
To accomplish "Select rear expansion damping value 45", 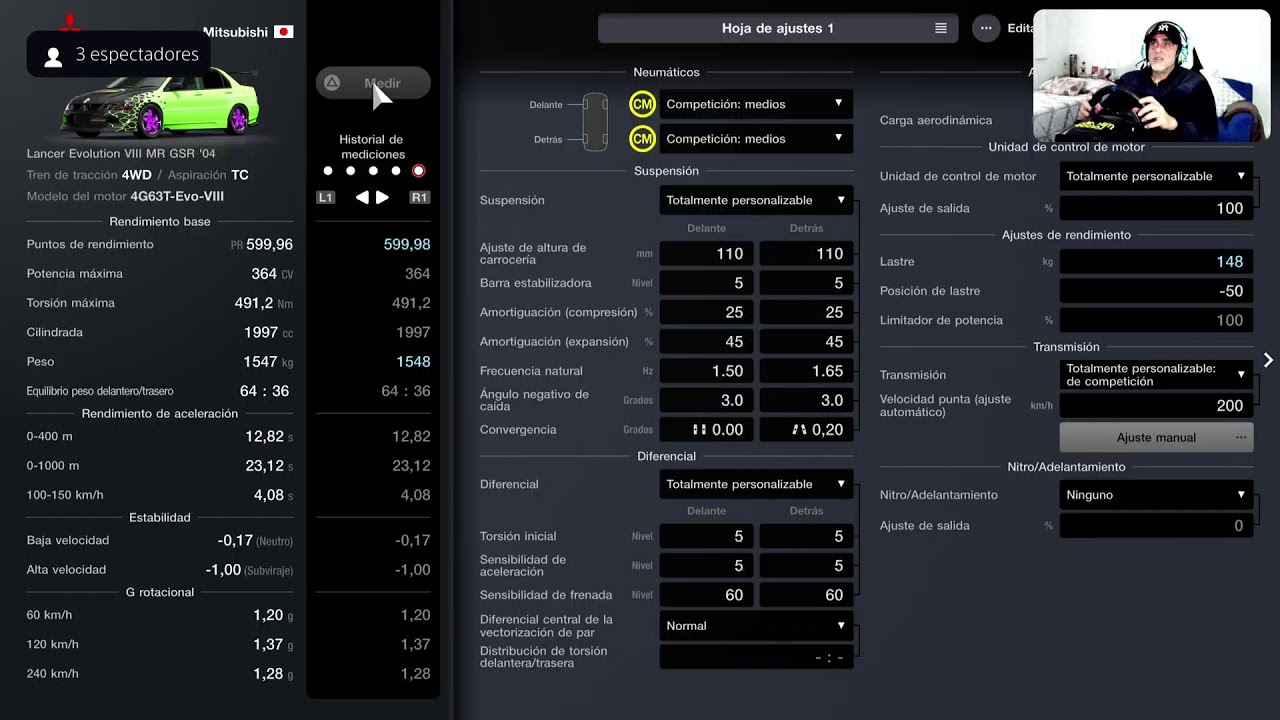I will click(806, 342).
